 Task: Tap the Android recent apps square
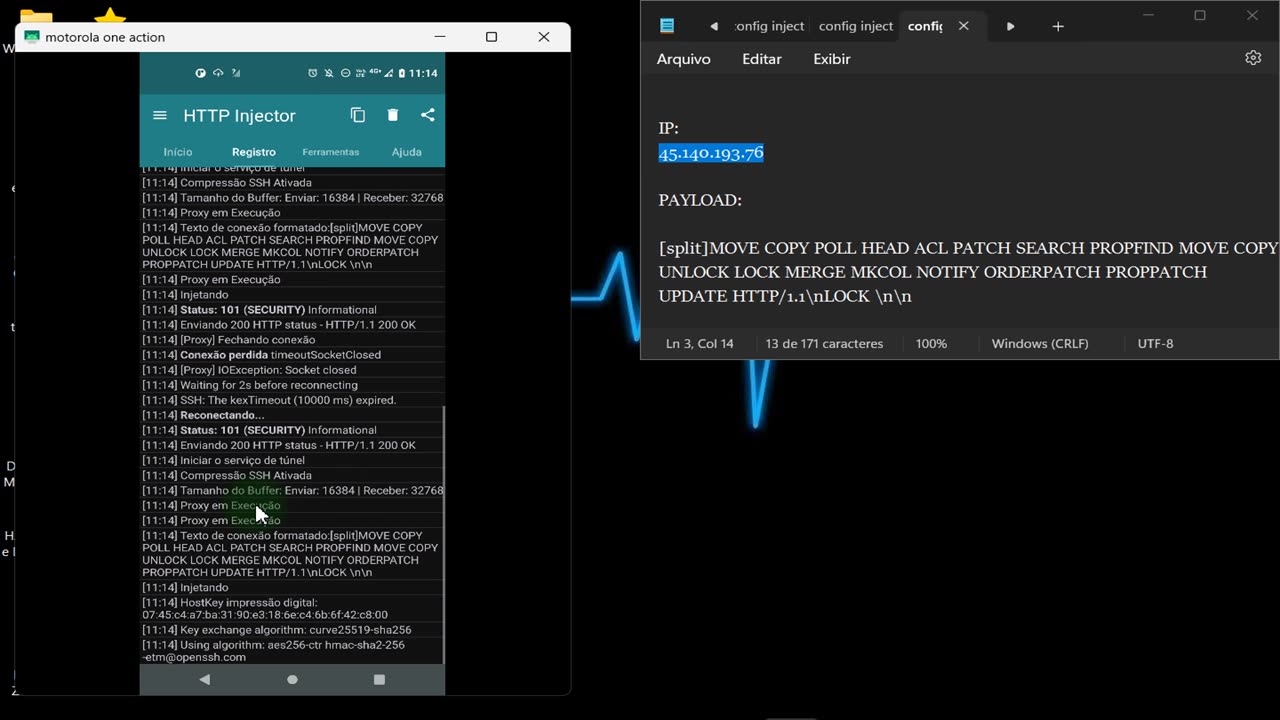379,679
